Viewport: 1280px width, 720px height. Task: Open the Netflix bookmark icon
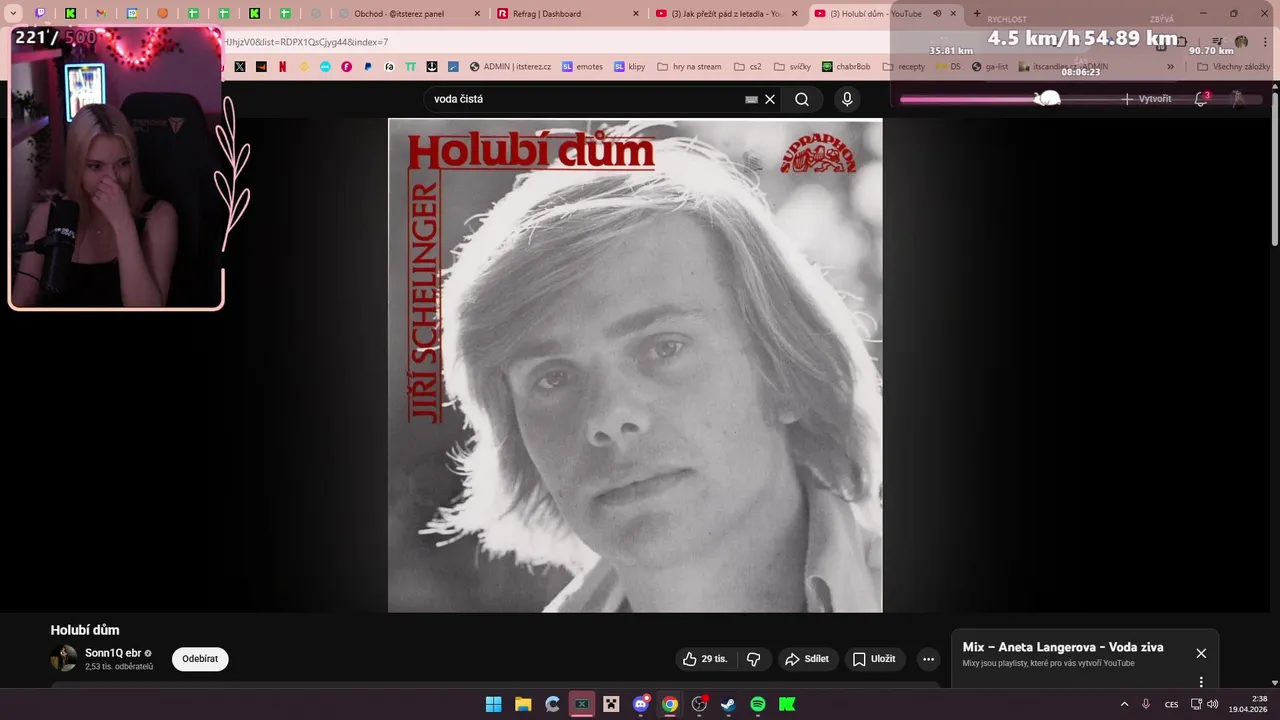[283, 67]
